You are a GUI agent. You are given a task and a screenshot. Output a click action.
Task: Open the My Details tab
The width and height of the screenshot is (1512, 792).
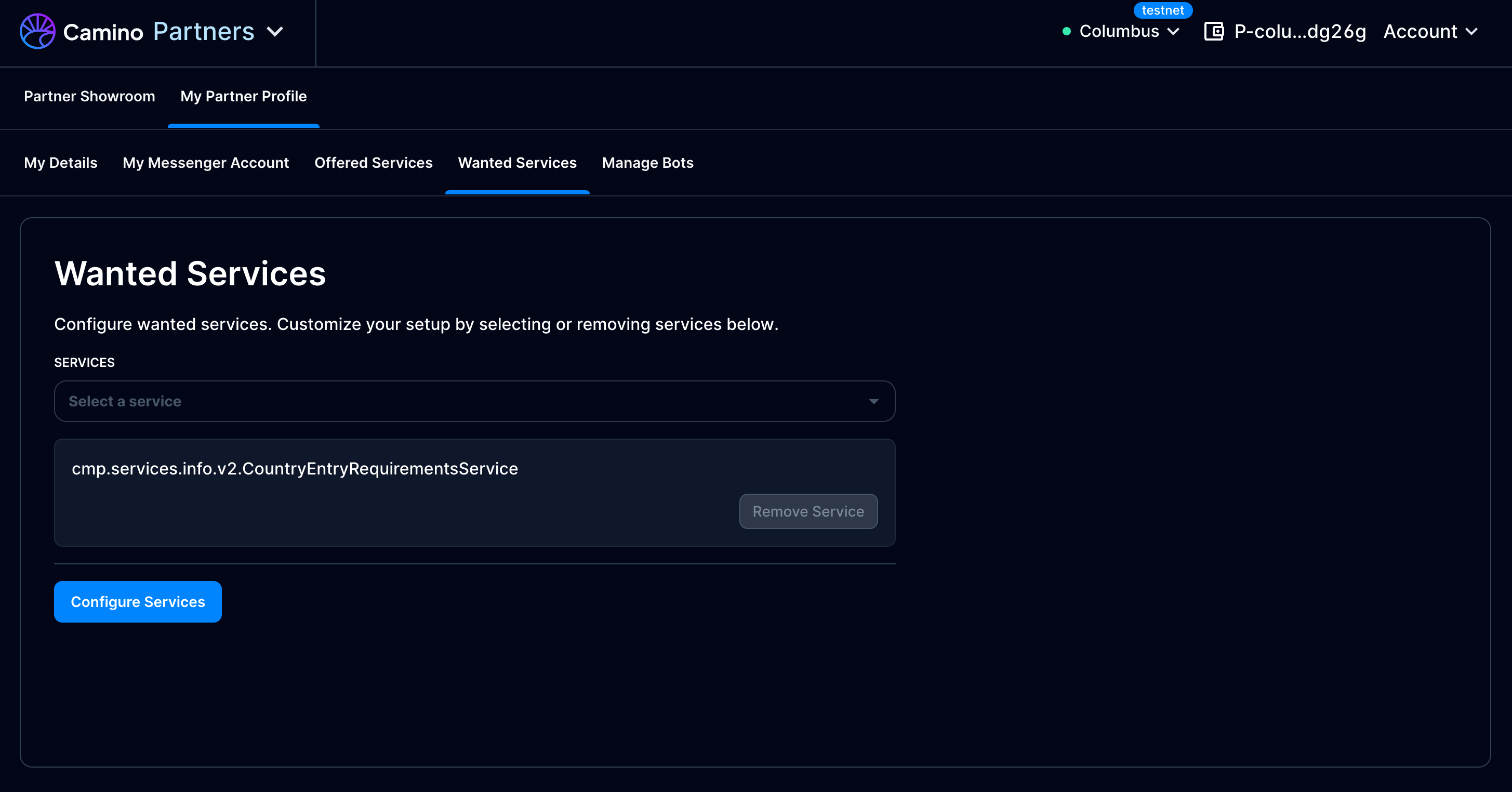[x=60, y=163]
